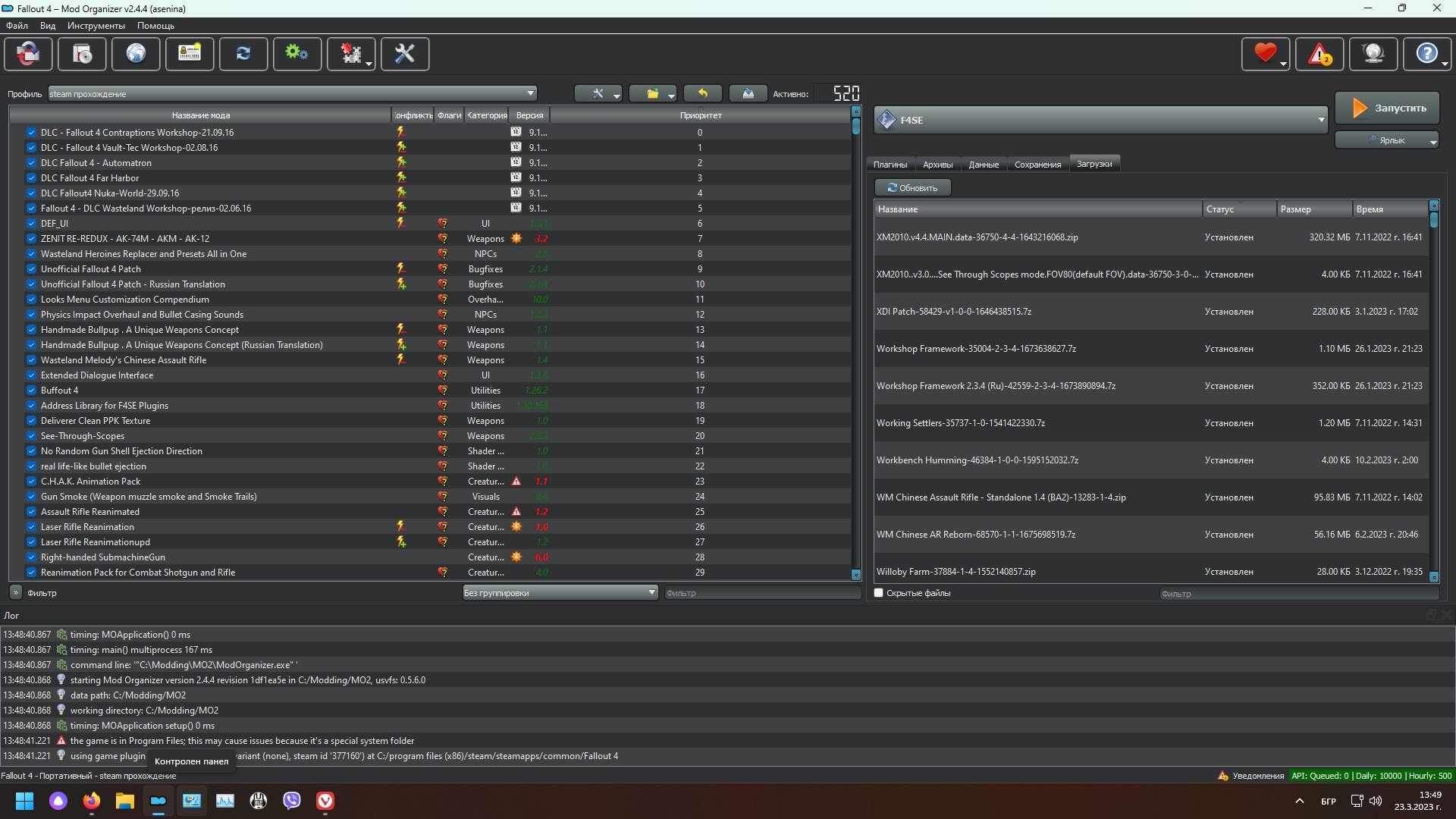Click the refresh arrows toolbar icon
The height and width of the screenshot is (819, 1456).
[243, 54]
